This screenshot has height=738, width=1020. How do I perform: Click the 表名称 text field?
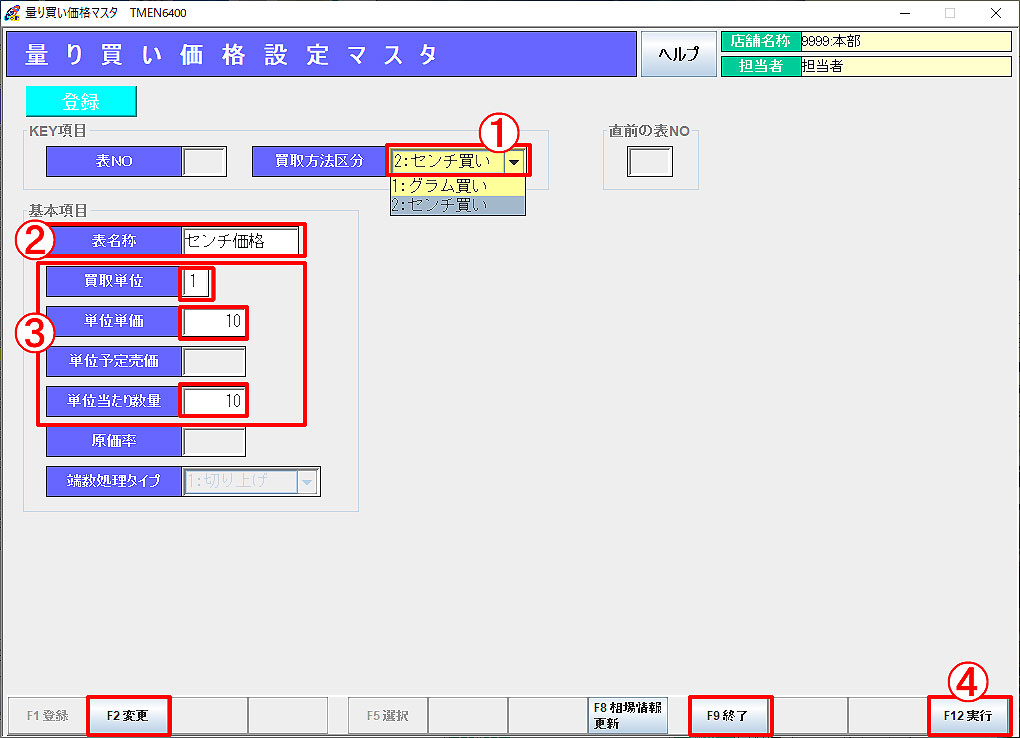pos(241,241)
